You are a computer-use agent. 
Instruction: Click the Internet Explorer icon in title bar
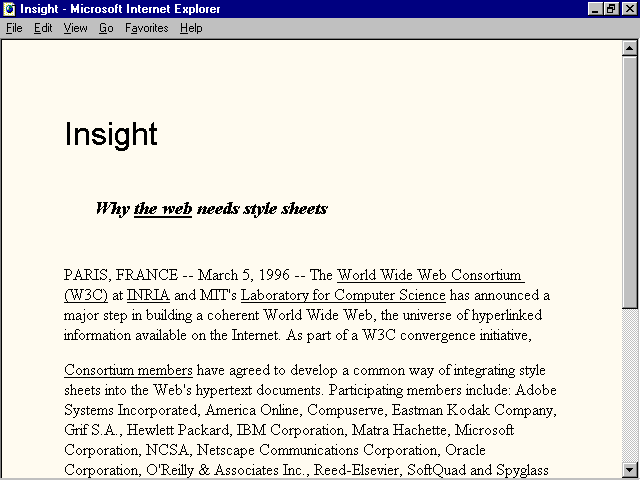coord(9,9)
